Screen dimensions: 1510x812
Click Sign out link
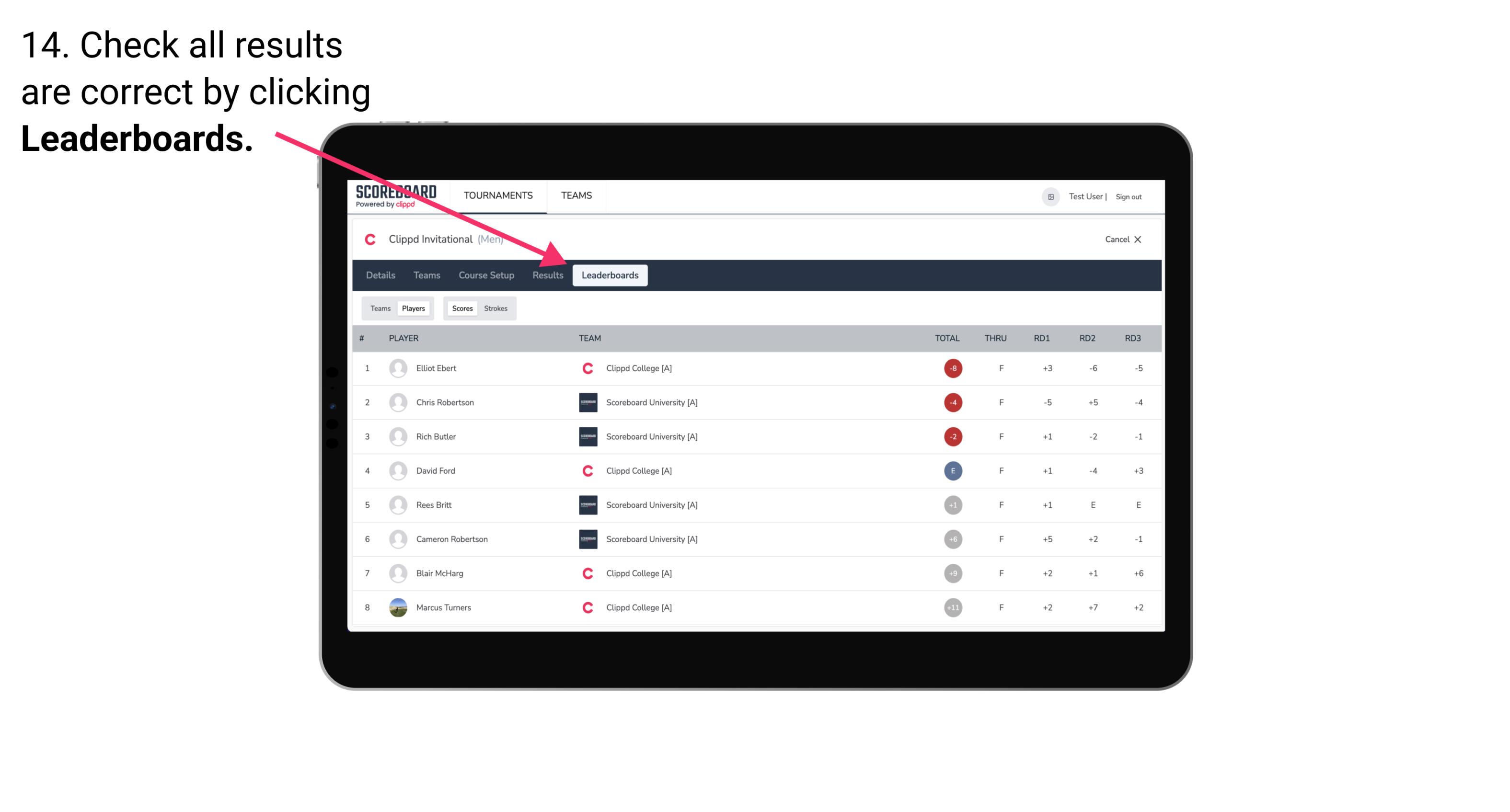point(1130,196)
